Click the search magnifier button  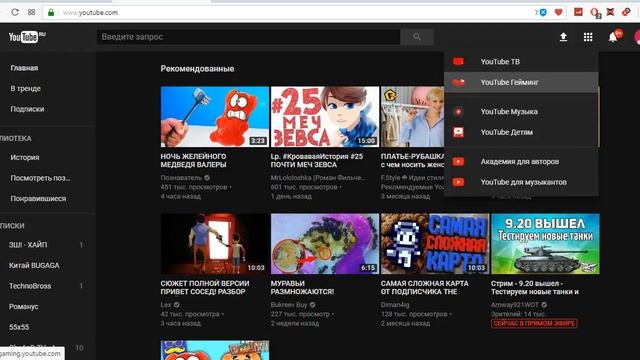[417, 37]
